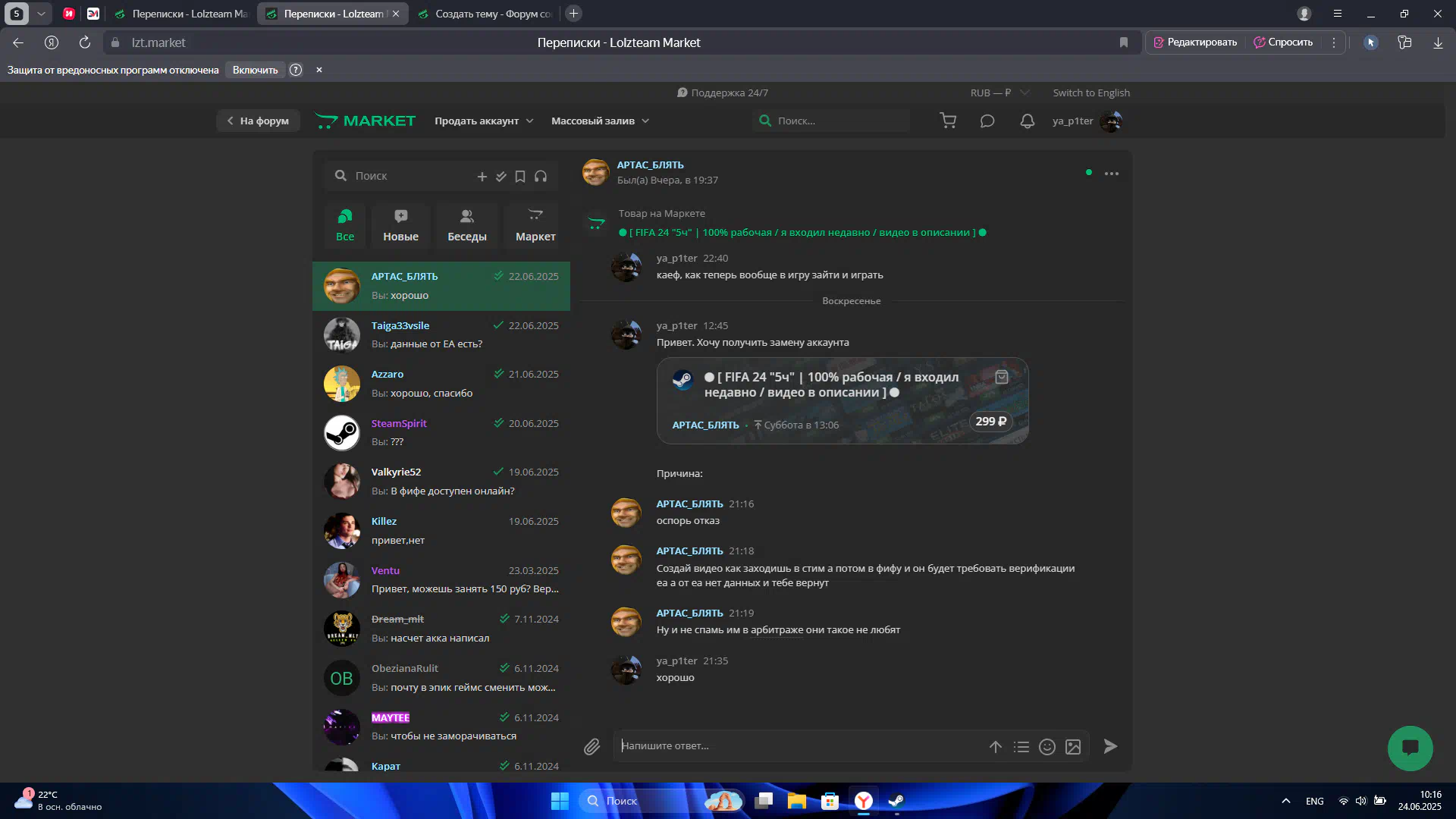Select the Все conversations tab

point(345,225)
